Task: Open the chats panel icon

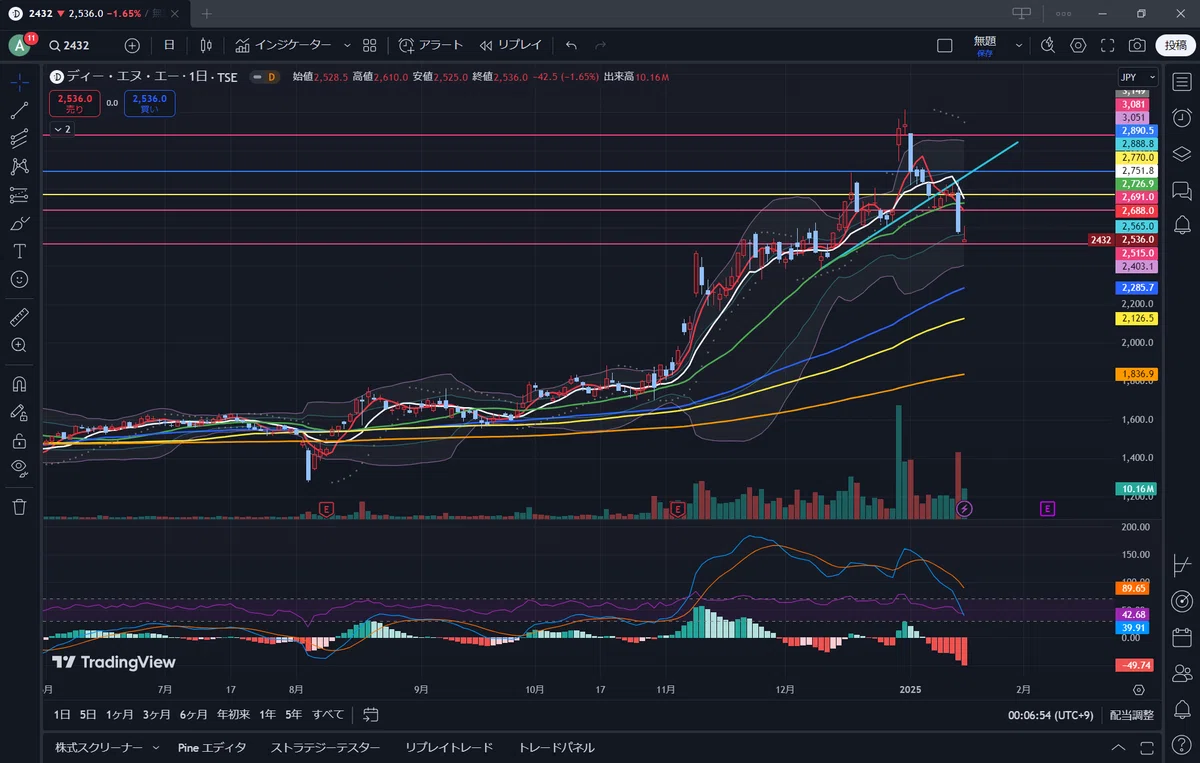Action: [x=1181, y=190]
